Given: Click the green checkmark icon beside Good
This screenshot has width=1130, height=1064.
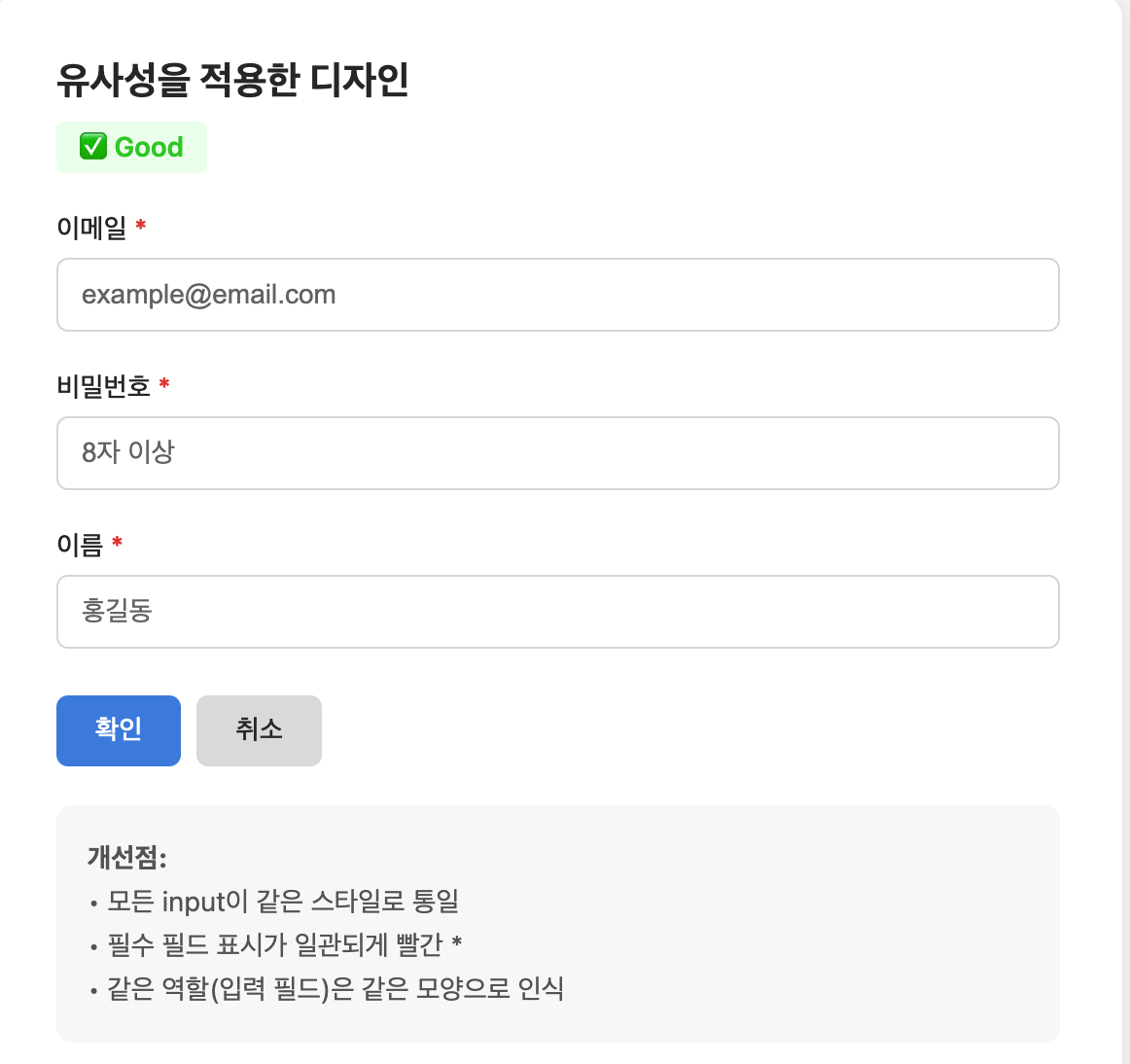Looking at the screenshot, I should (x=93, y=147).
